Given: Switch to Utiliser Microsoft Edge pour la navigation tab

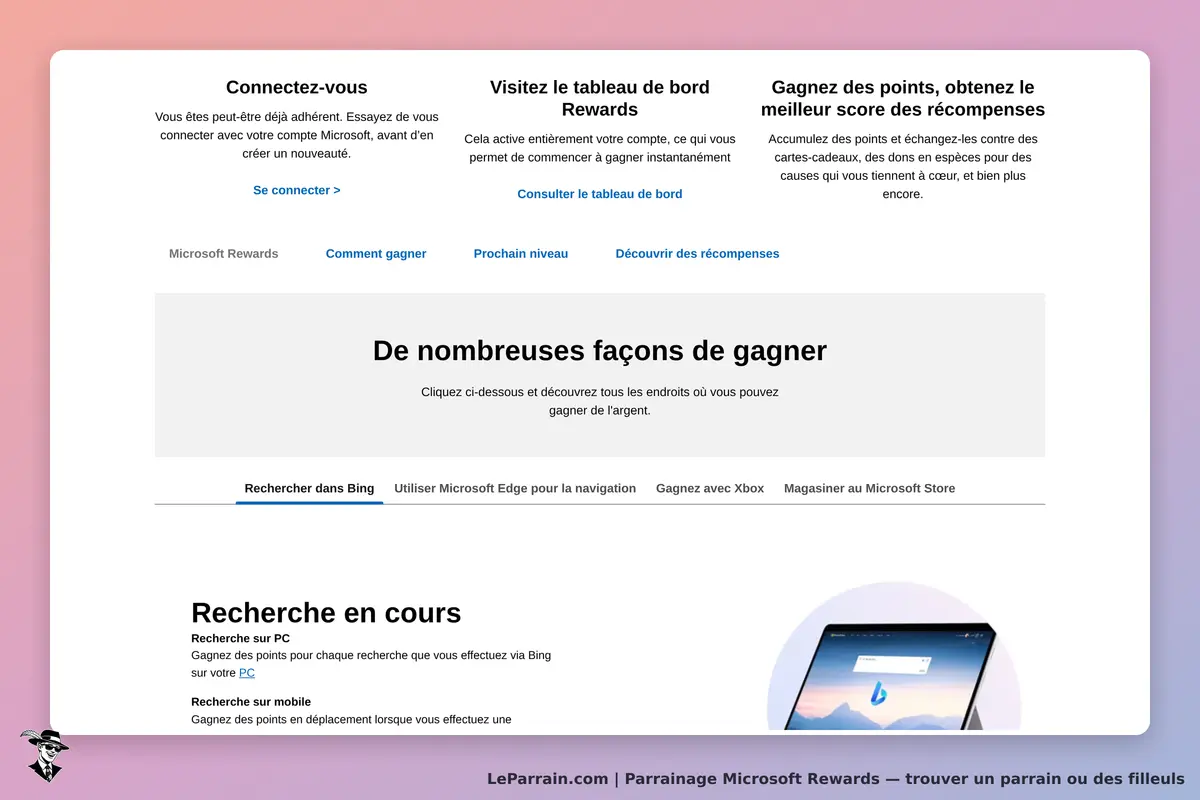Looking at the screenshot, I should click(515, 488).
